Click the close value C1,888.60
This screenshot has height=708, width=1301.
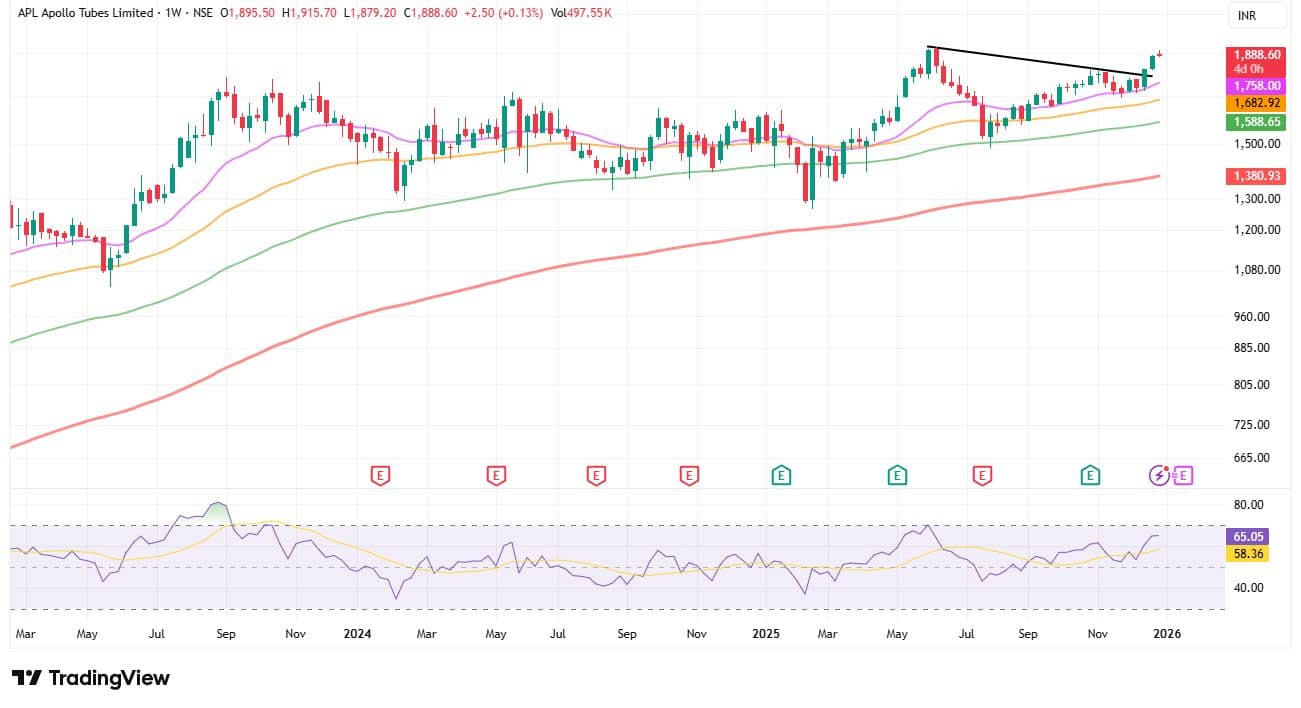click(x=428, y=13)
